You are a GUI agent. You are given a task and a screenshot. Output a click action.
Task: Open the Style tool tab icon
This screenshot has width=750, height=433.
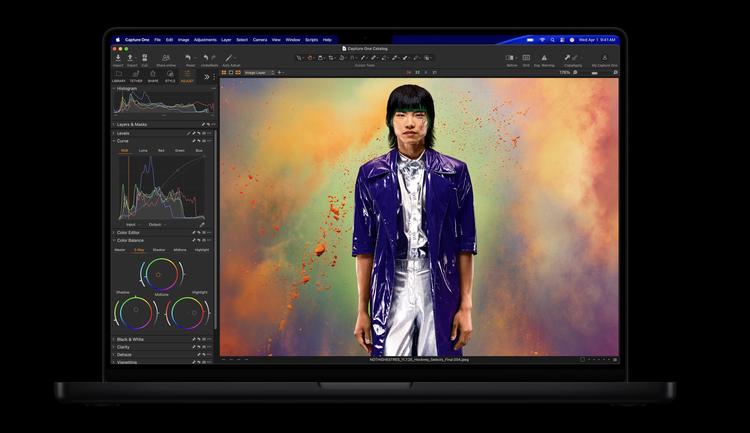[x=169, y=75]
